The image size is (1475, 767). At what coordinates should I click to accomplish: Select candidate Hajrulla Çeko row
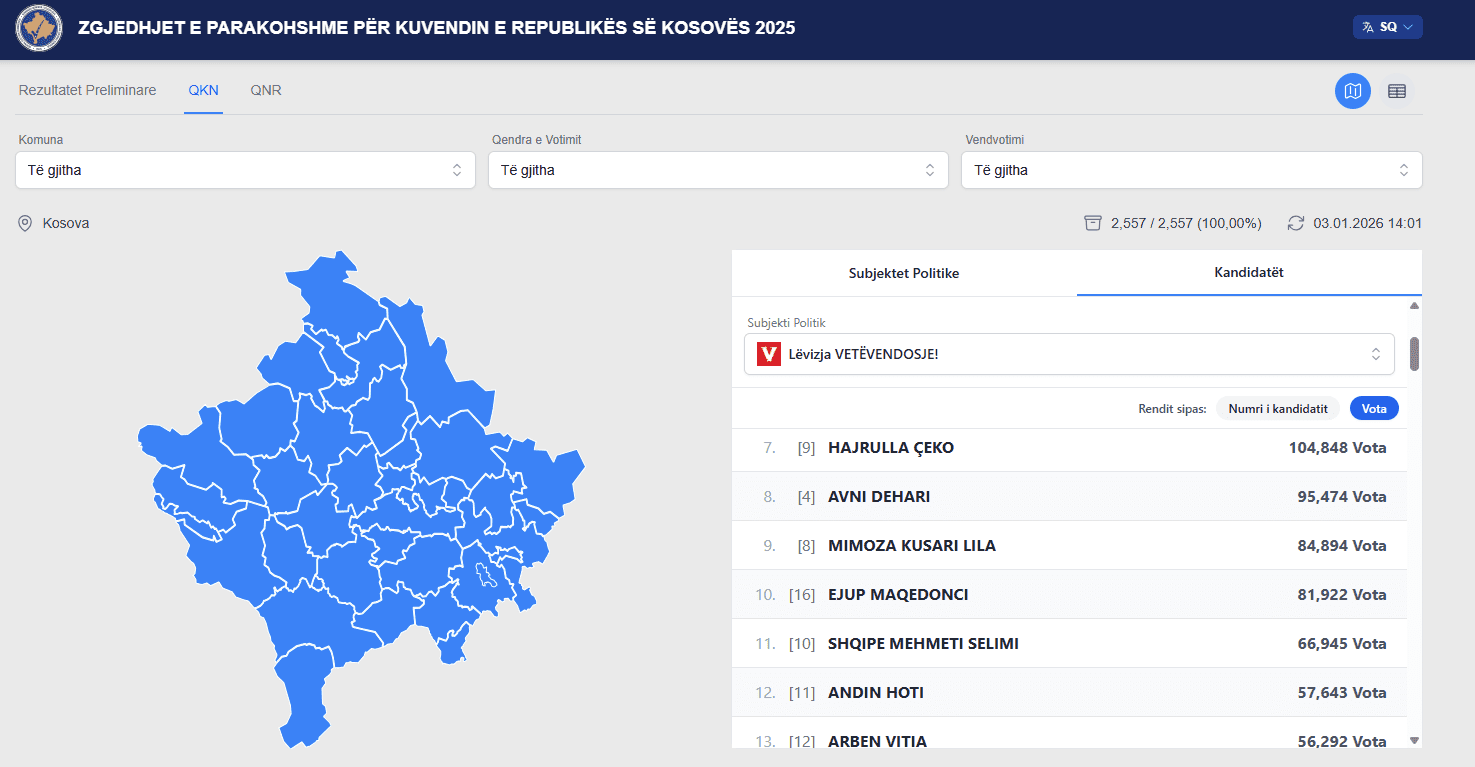(x=1069, y=448)
